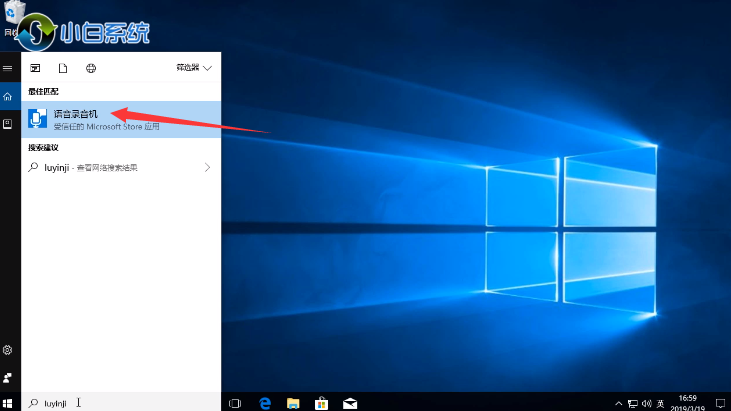This screenshot has height=411, width=731.
Task: Open File Explorer from the taskbar
Action: tap(294, 402)
